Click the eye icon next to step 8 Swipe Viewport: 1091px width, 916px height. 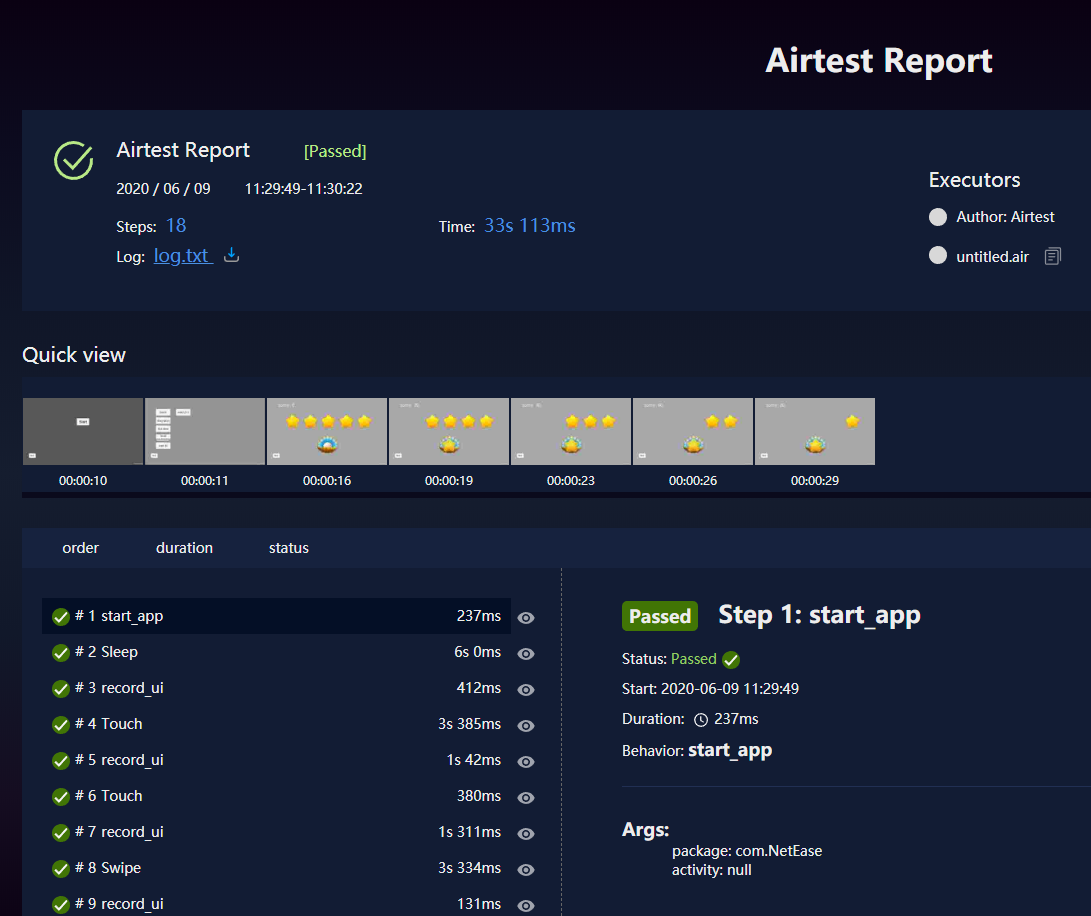[x=526, y=869]
